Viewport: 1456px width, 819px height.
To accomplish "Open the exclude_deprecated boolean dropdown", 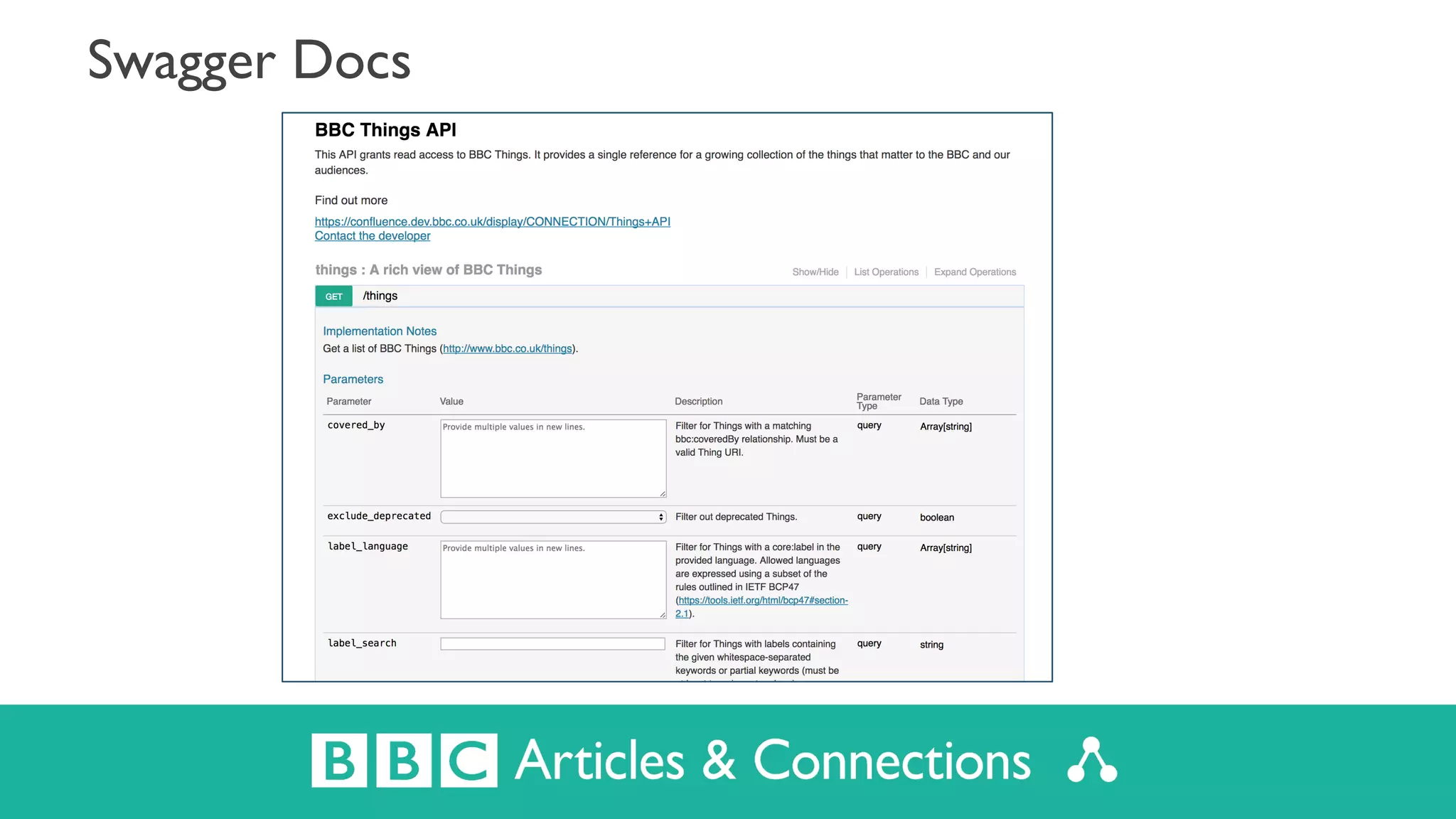I will [x=553, y=517].
